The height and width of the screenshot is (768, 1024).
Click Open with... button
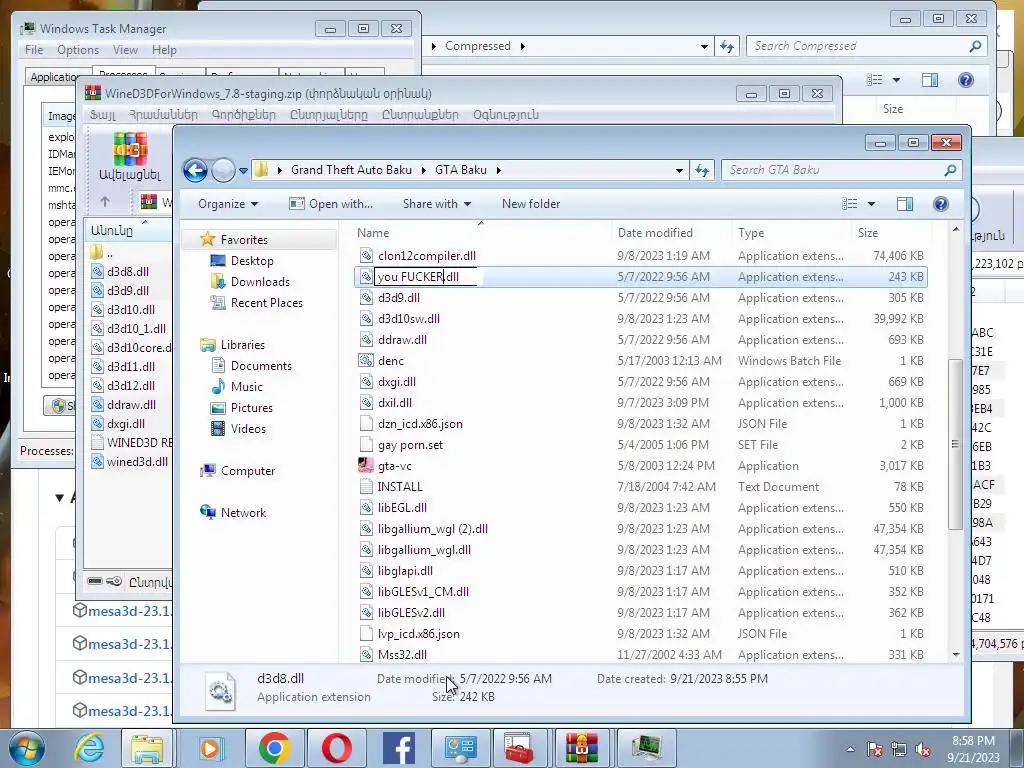coord(331,204)
